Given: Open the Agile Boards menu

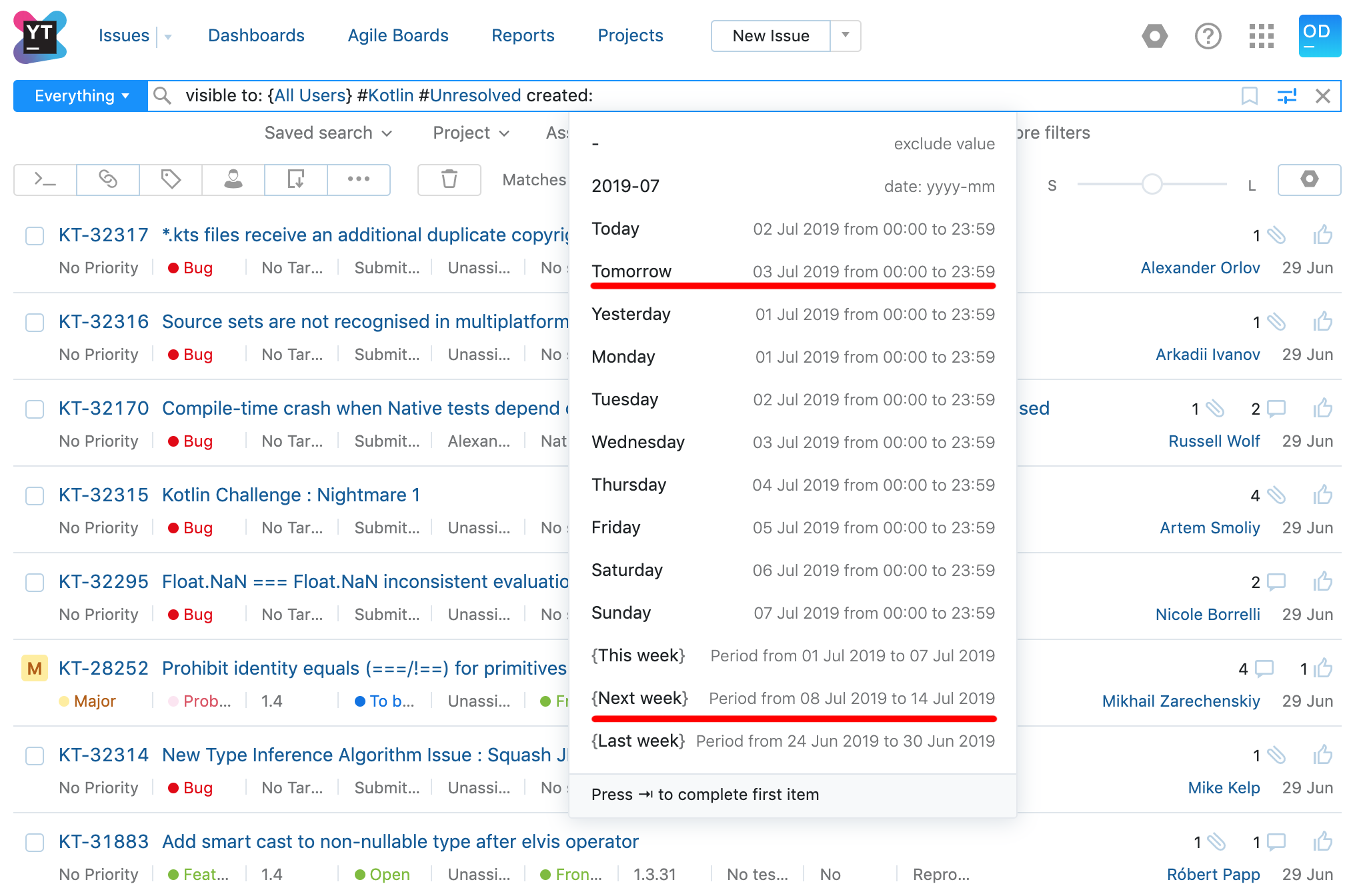Looking at the screenshot, I should (x=397, y=36).
